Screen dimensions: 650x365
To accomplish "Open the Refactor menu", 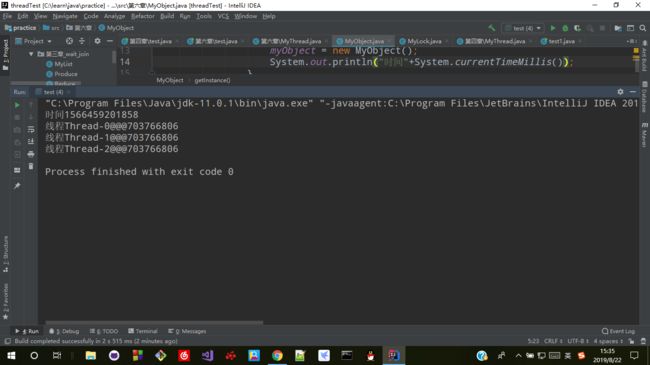I will [143, 16].
